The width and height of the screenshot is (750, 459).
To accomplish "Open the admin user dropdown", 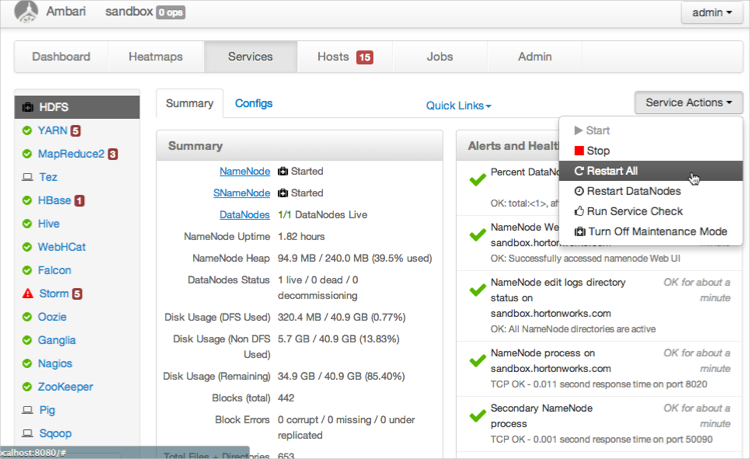I will (x=711, y=14).
